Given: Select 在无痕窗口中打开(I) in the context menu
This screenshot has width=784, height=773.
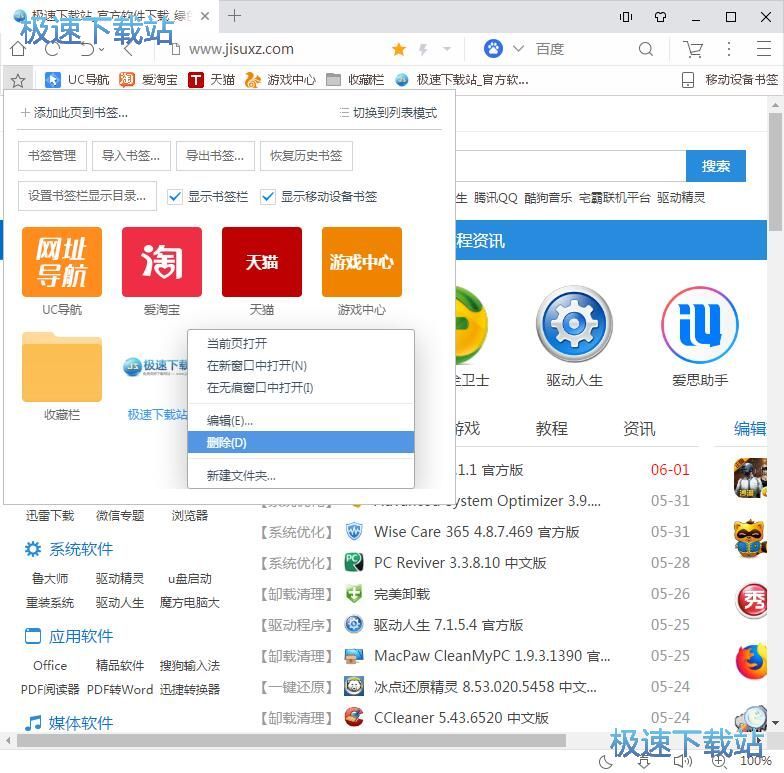Looking at the screenshot, I should [x=300, y=388].
